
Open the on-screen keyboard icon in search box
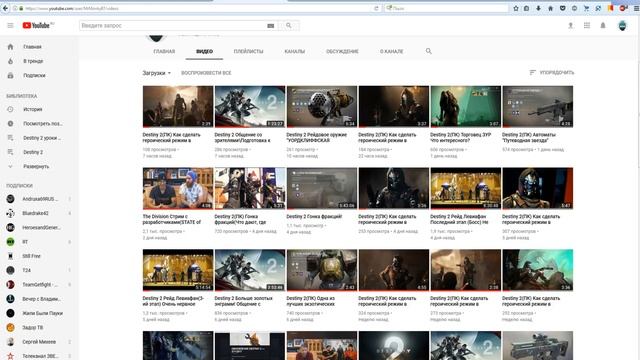(x=271, y=26)
